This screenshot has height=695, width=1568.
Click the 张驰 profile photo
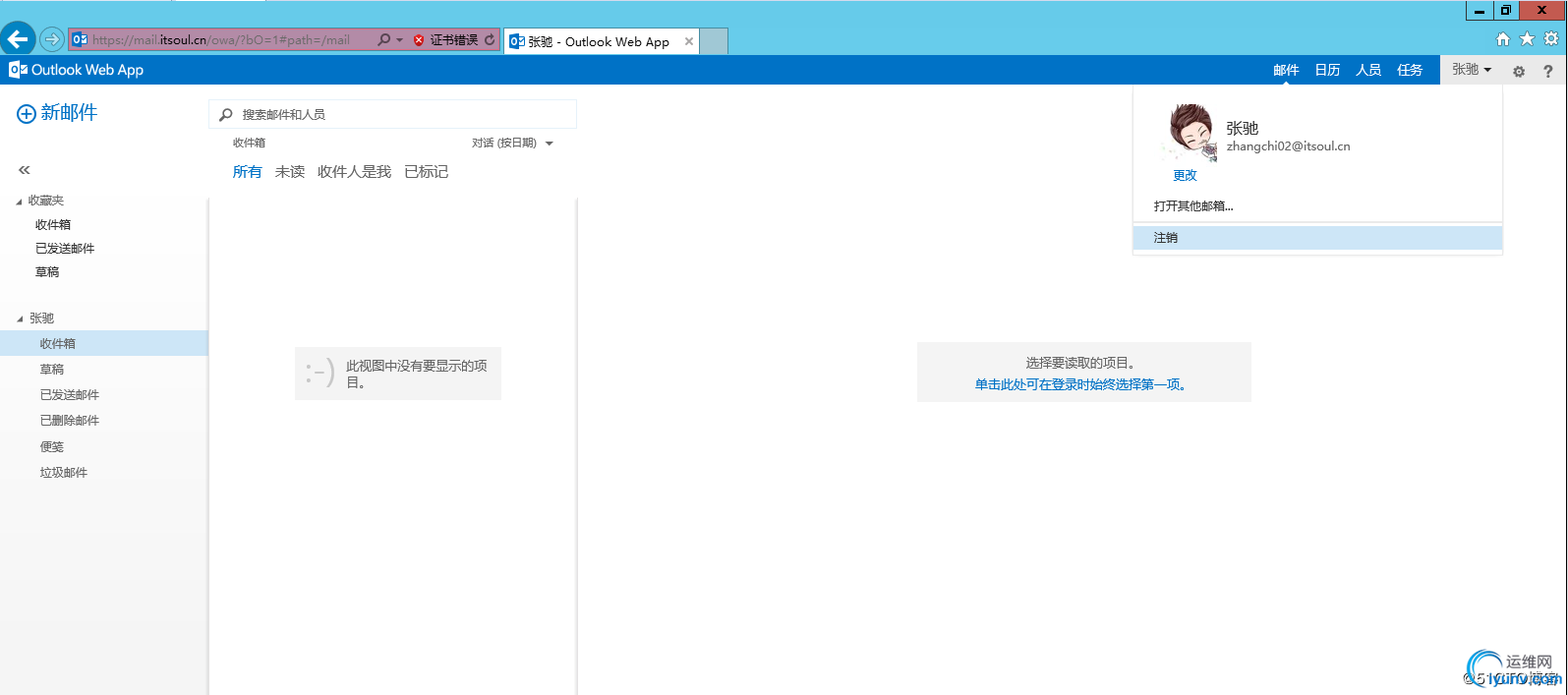pyautogui.click(x=1191, y=133)
